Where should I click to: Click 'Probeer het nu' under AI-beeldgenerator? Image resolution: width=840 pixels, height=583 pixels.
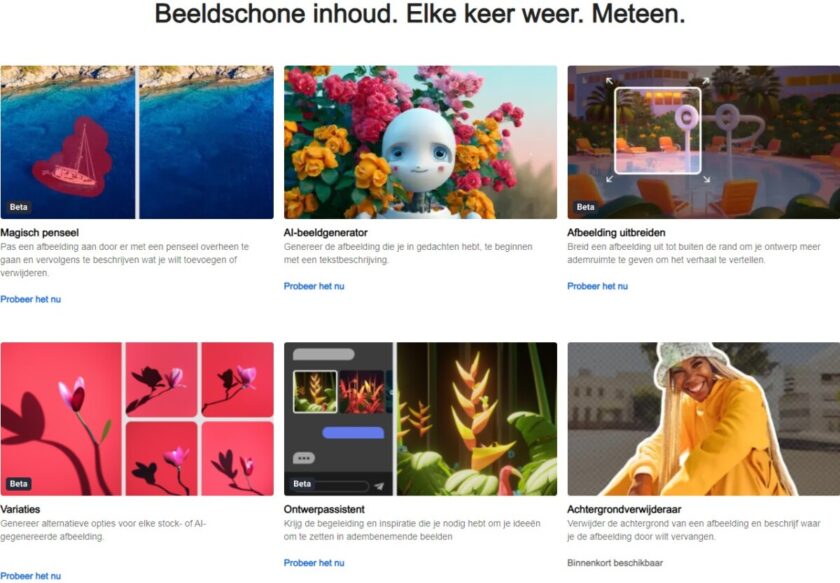314,286
